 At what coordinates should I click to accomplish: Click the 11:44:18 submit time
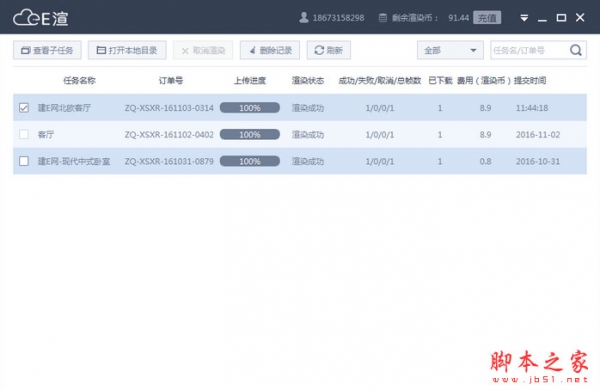[532, 108]
